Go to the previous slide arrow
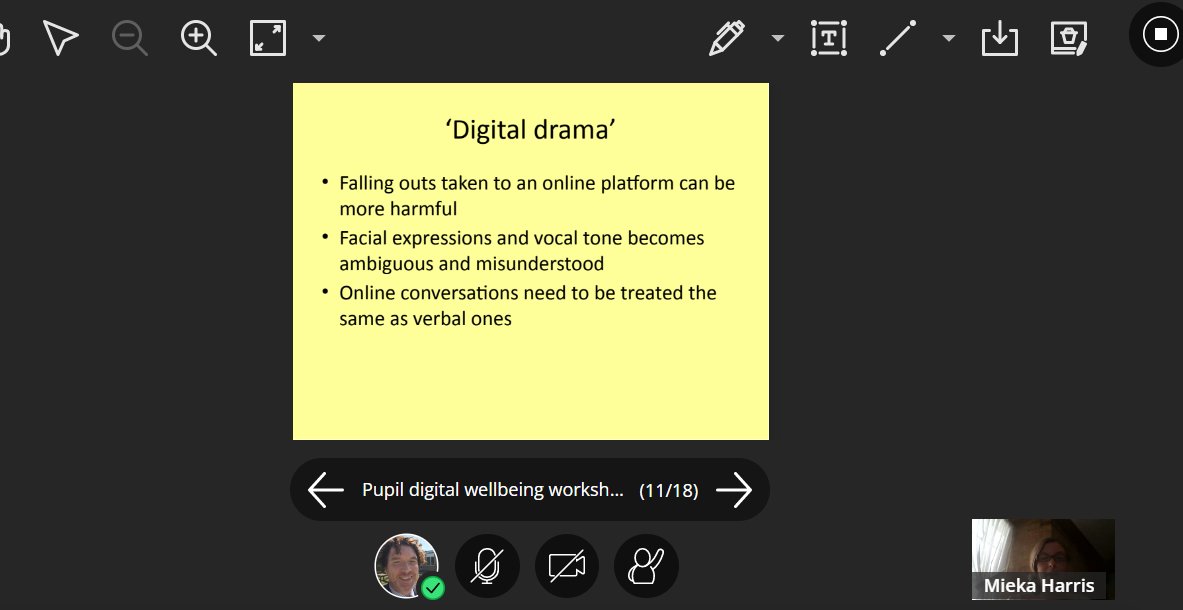The width and height of the screenshot is (1183, 610). [326, 490]
